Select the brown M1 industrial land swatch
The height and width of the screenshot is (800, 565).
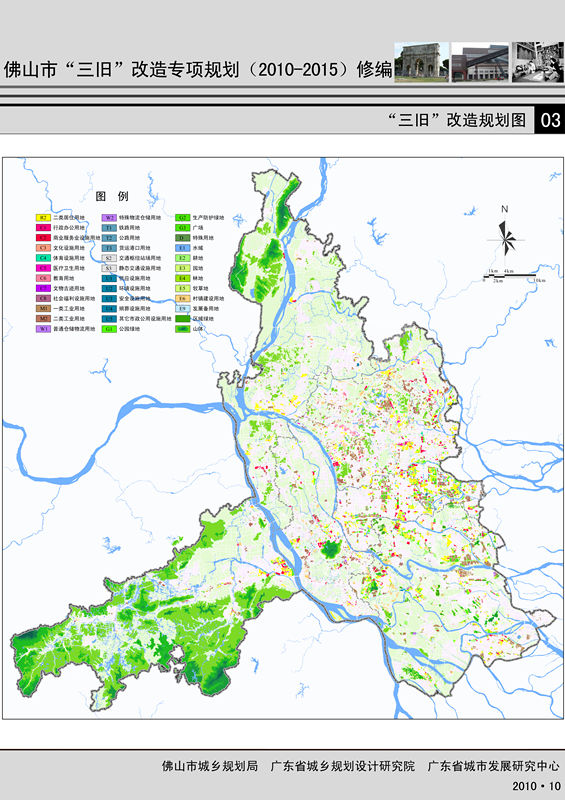tap(43, 309)
